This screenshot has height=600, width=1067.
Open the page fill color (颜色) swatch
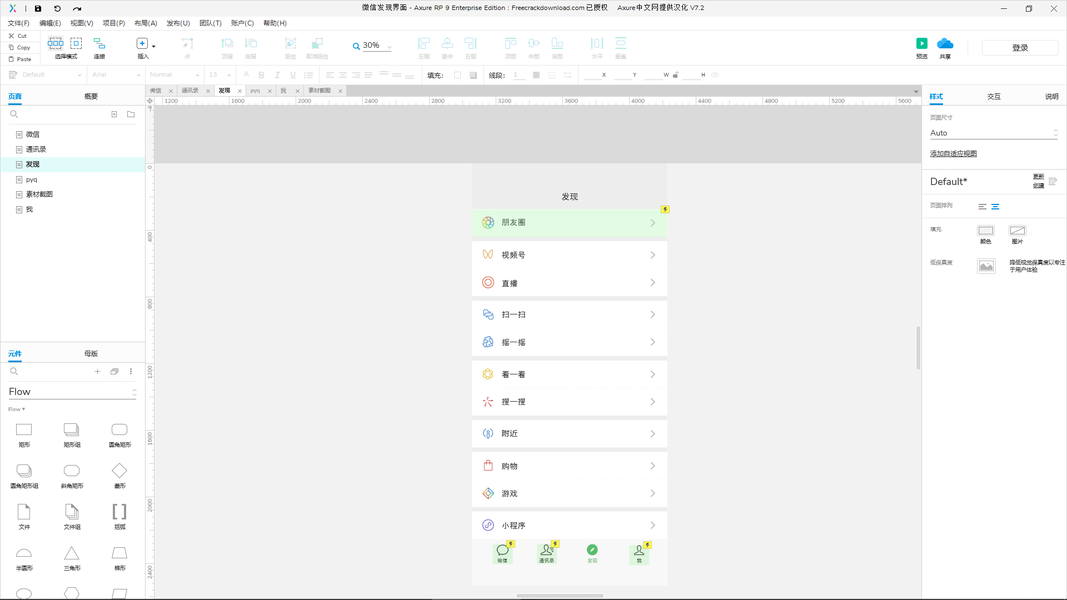(x=985, y=231)
